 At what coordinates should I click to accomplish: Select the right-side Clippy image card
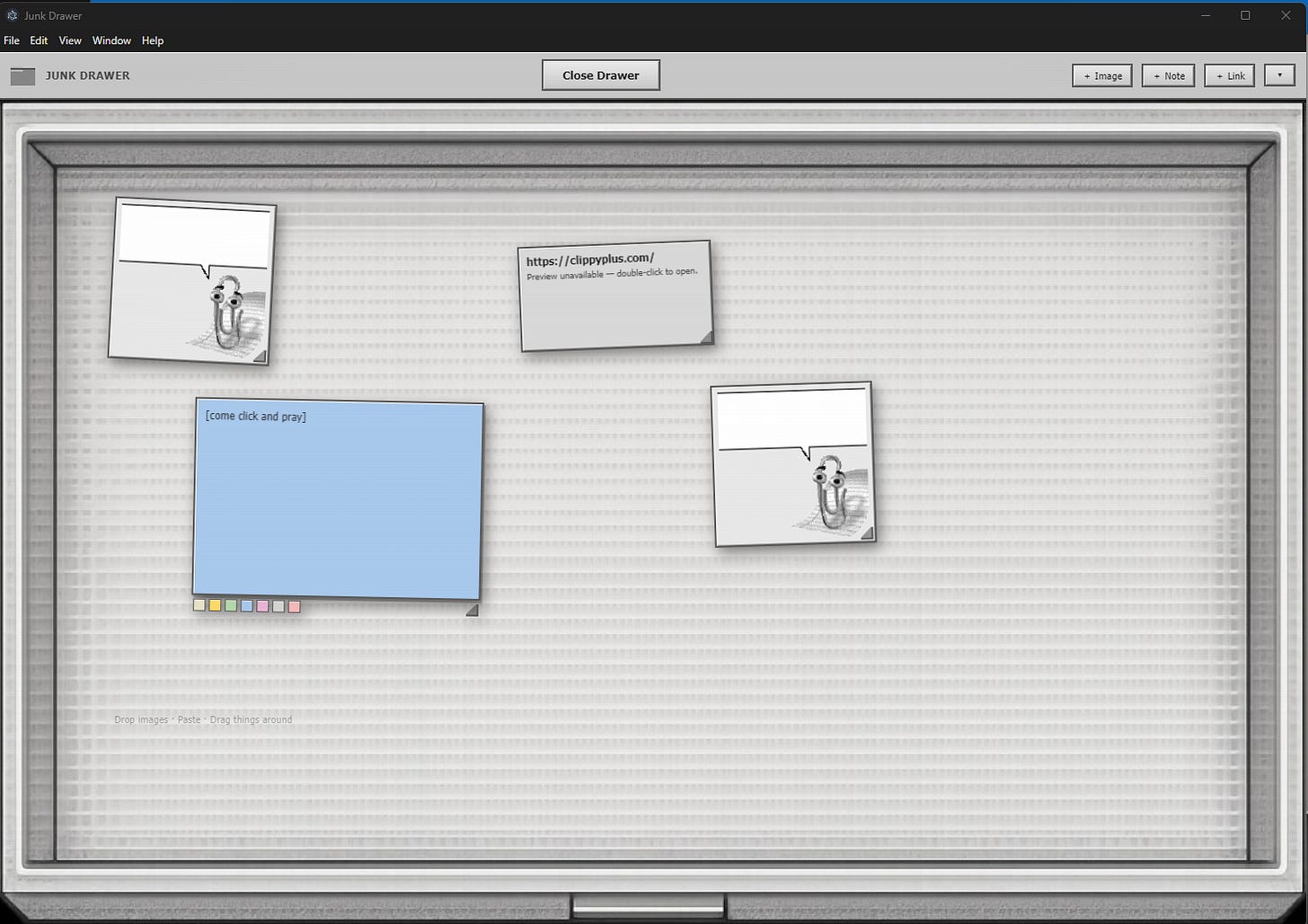[x=793, y=464]
